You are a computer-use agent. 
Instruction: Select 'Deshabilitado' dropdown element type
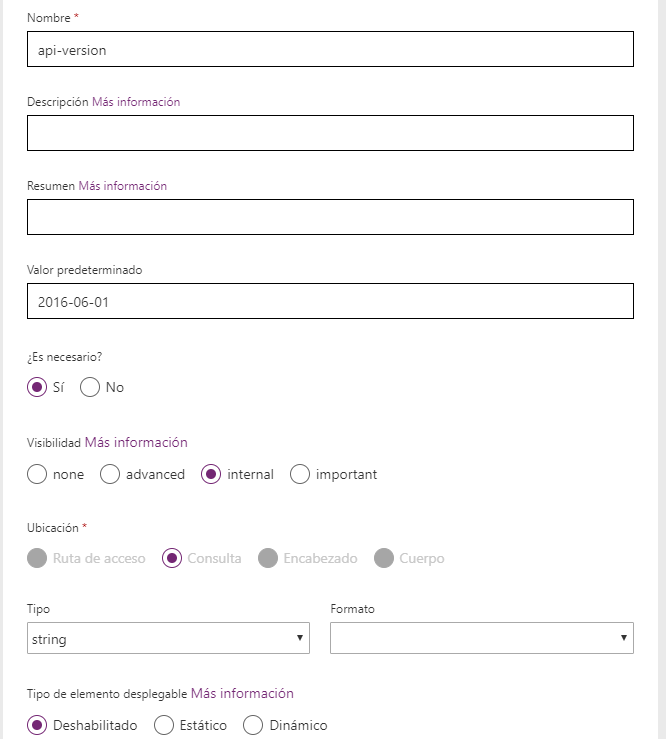(x=37, y=725)
